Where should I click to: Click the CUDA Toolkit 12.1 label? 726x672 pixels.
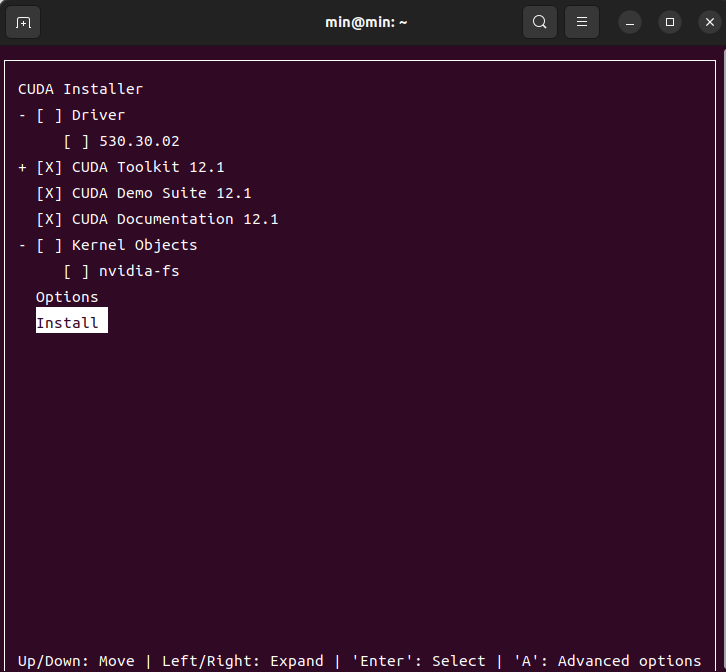point(148,167)
